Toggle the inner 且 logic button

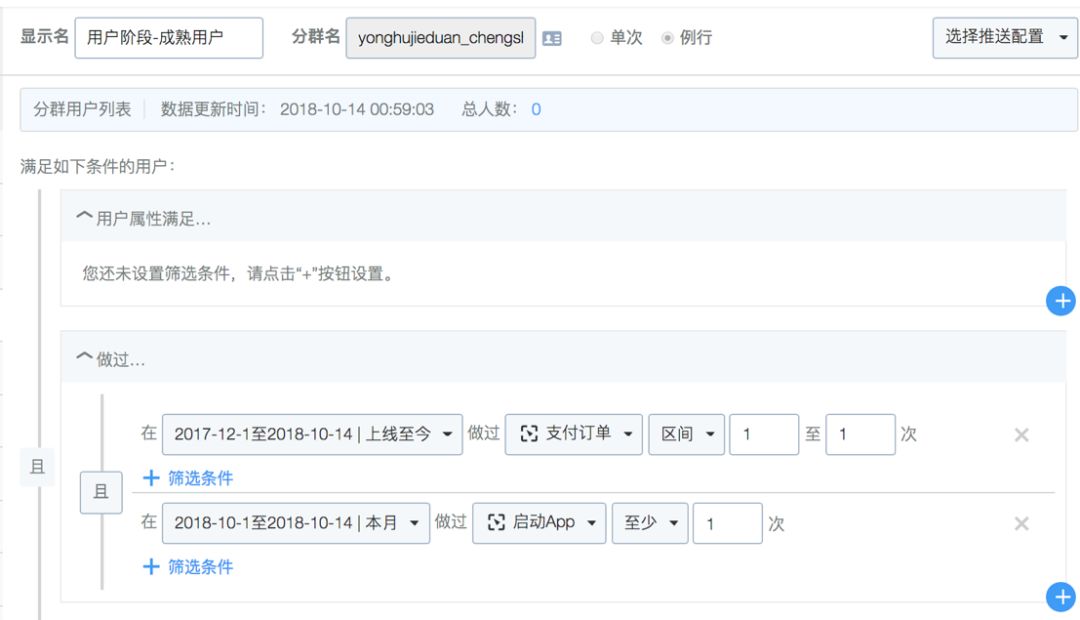[101, 492]
